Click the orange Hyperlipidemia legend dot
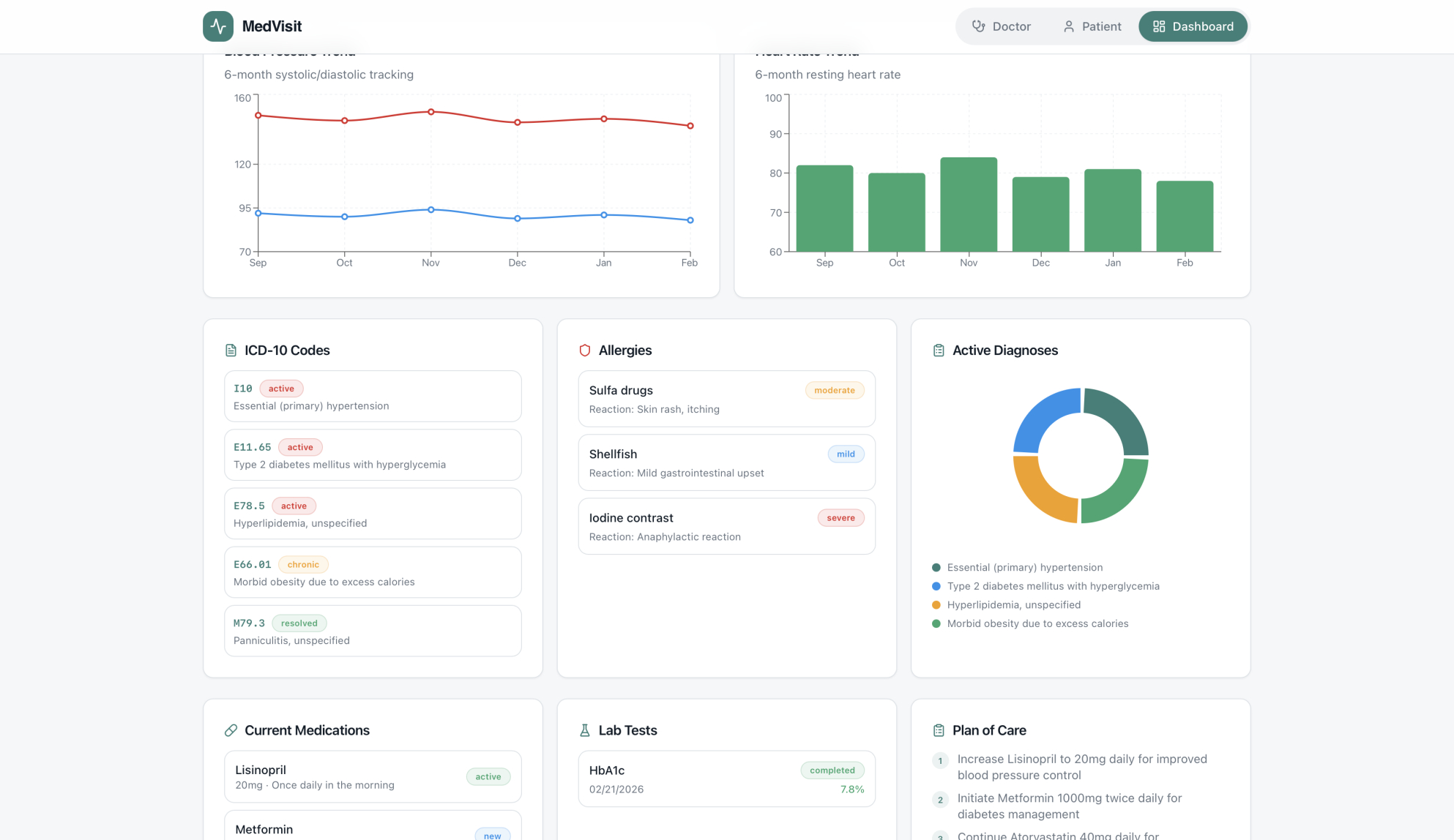The width and height of the screenshot is (1454, 840). click(936, 605)
